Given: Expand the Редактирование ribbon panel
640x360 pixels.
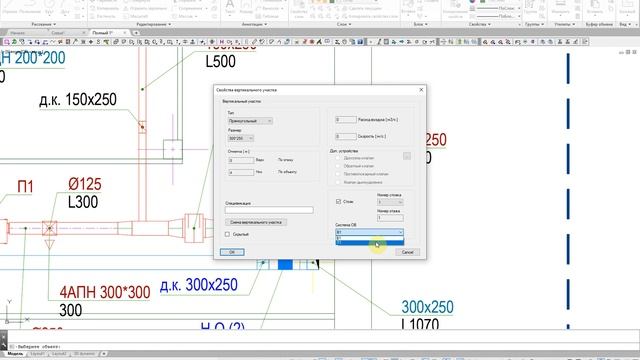Looking at the screenshot, I should (153, 24).
